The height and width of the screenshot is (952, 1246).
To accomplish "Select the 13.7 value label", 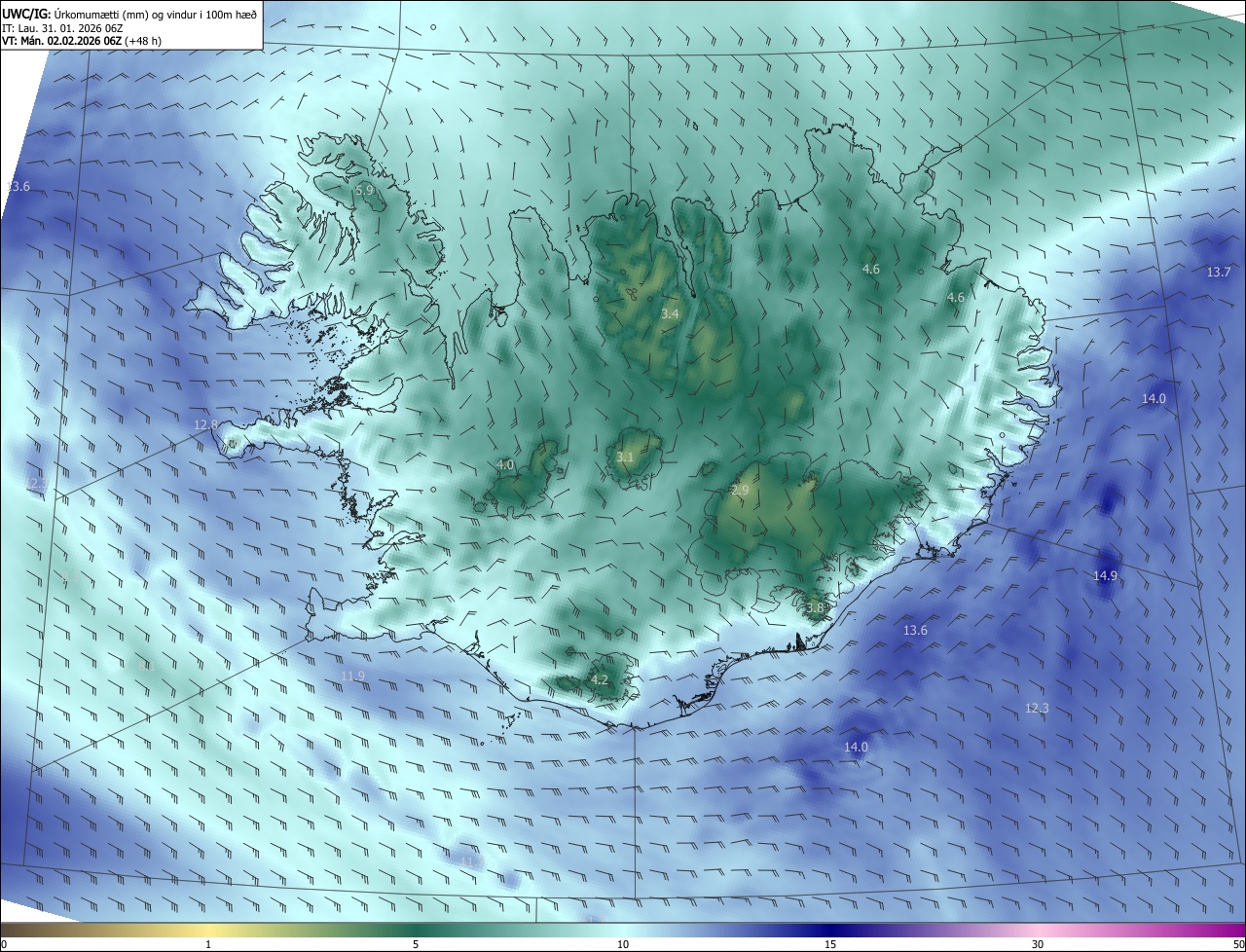I will (1219, 273).
